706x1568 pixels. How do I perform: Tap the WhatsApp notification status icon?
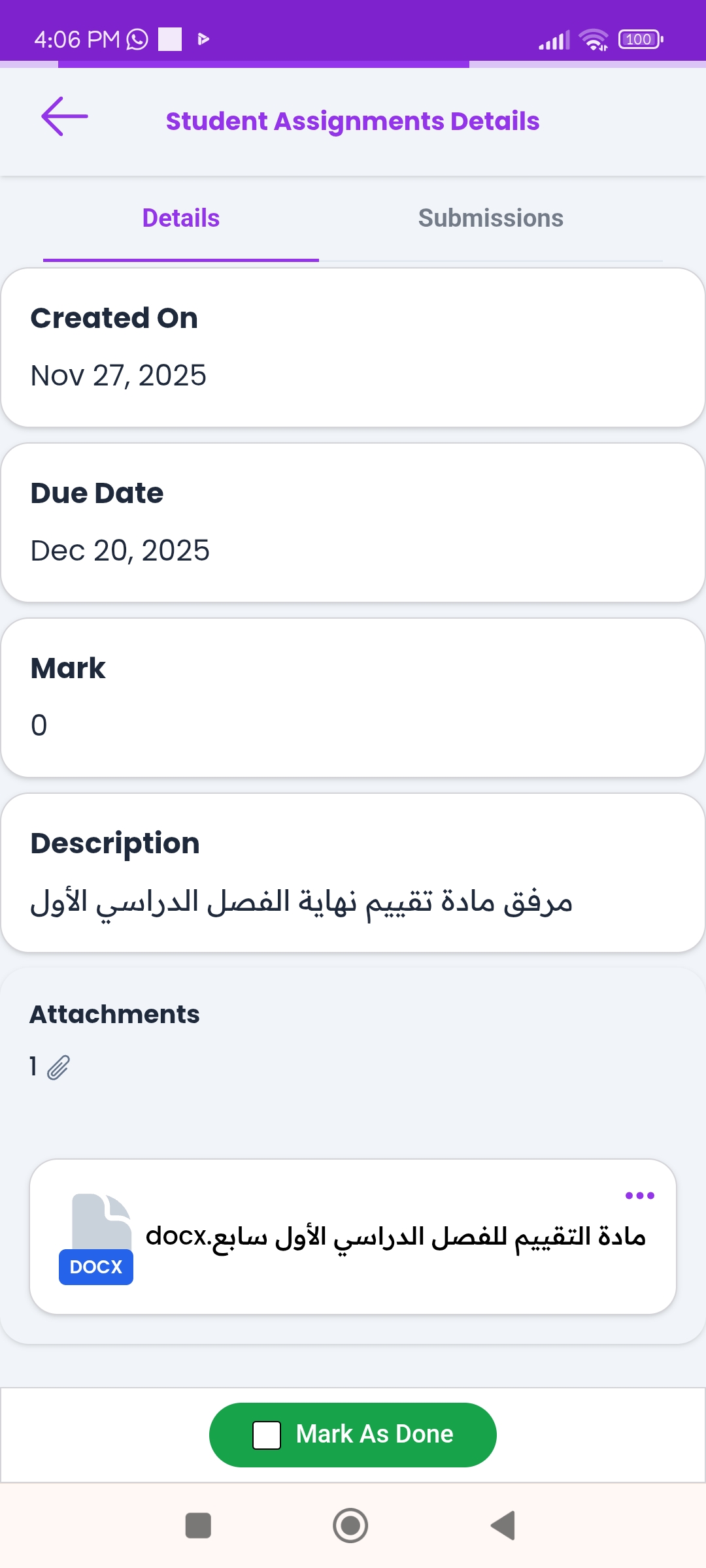tap(137, 39)
